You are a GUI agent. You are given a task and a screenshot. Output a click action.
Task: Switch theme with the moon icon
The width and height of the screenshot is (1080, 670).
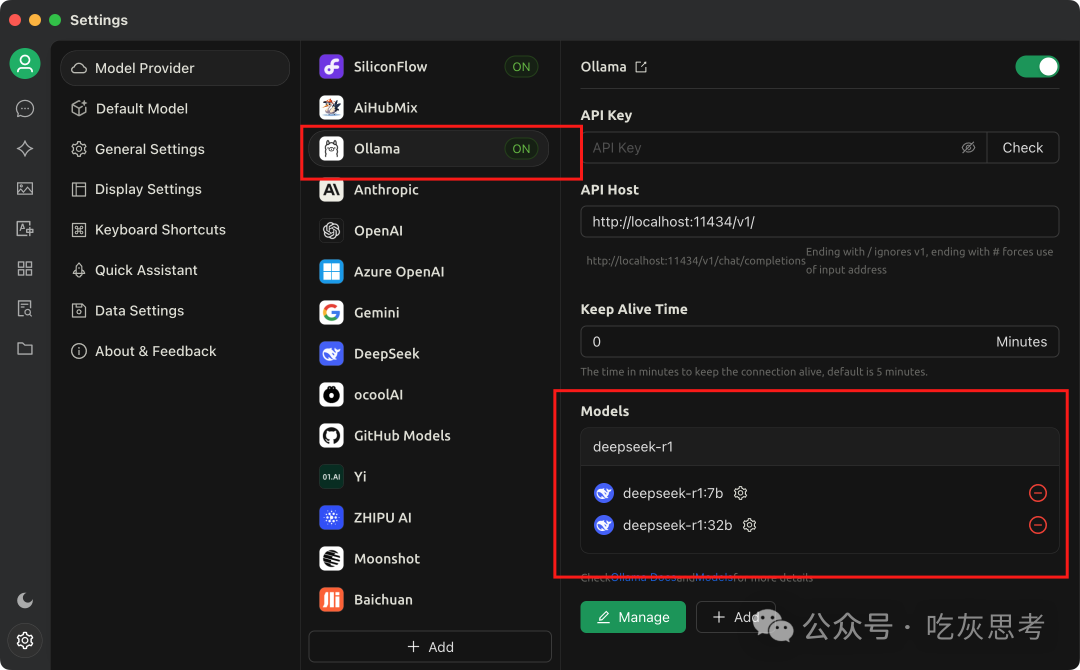25,600
